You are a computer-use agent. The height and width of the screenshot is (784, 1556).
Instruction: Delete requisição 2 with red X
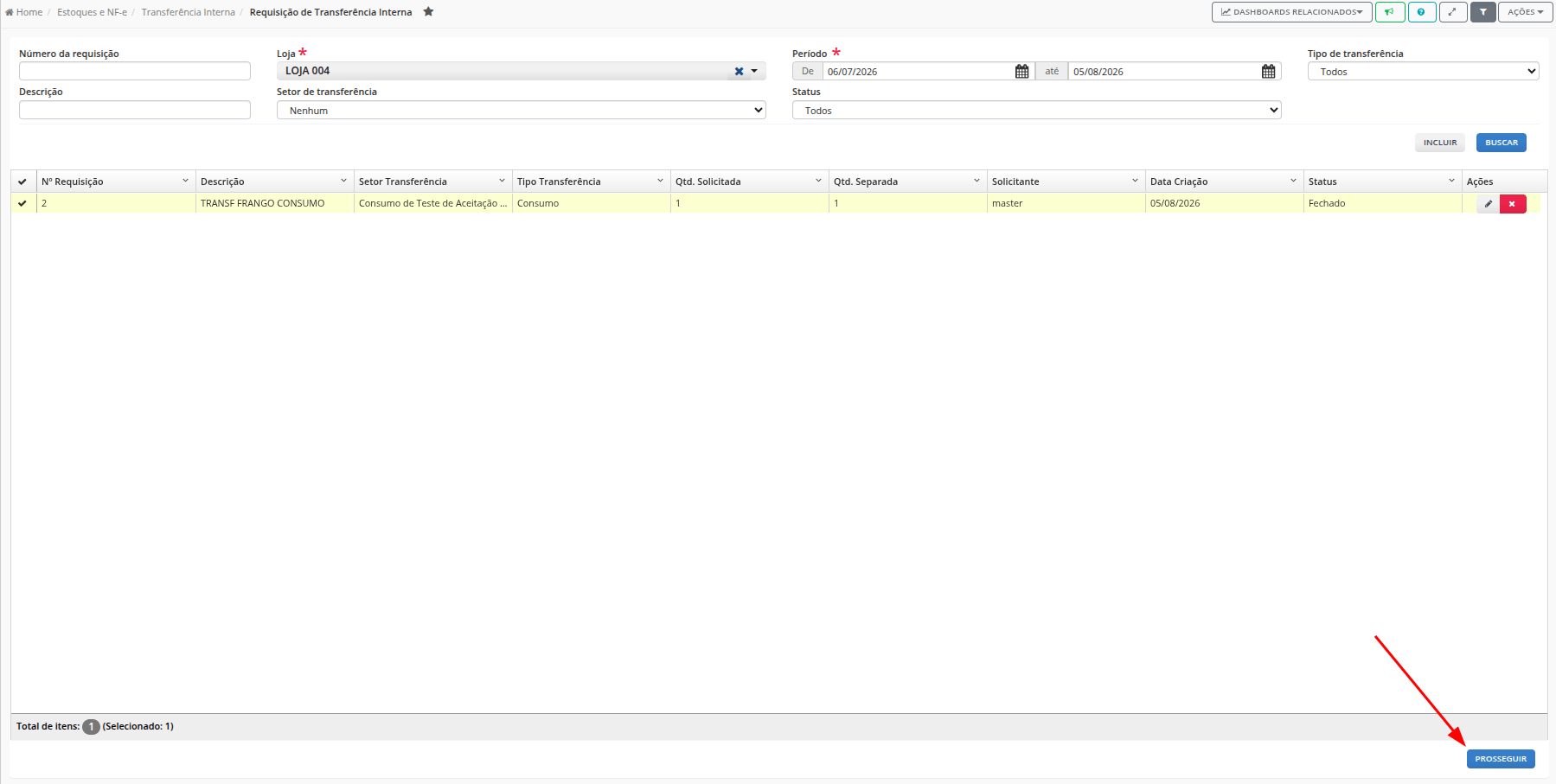1512,204
